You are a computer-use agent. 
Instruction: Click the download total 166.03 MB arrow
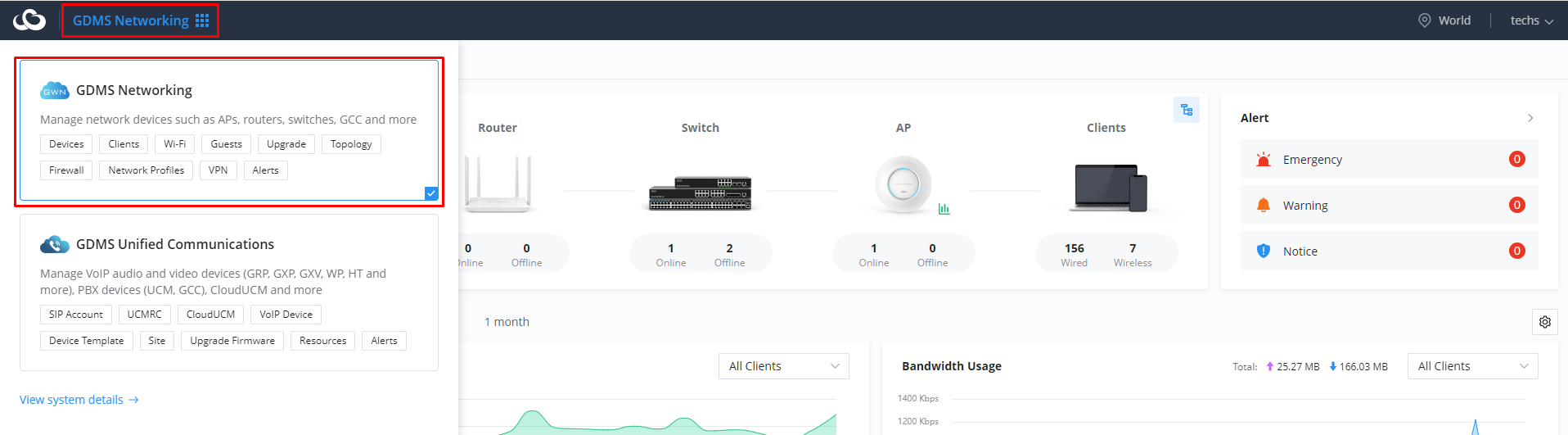click(1332, 366)
